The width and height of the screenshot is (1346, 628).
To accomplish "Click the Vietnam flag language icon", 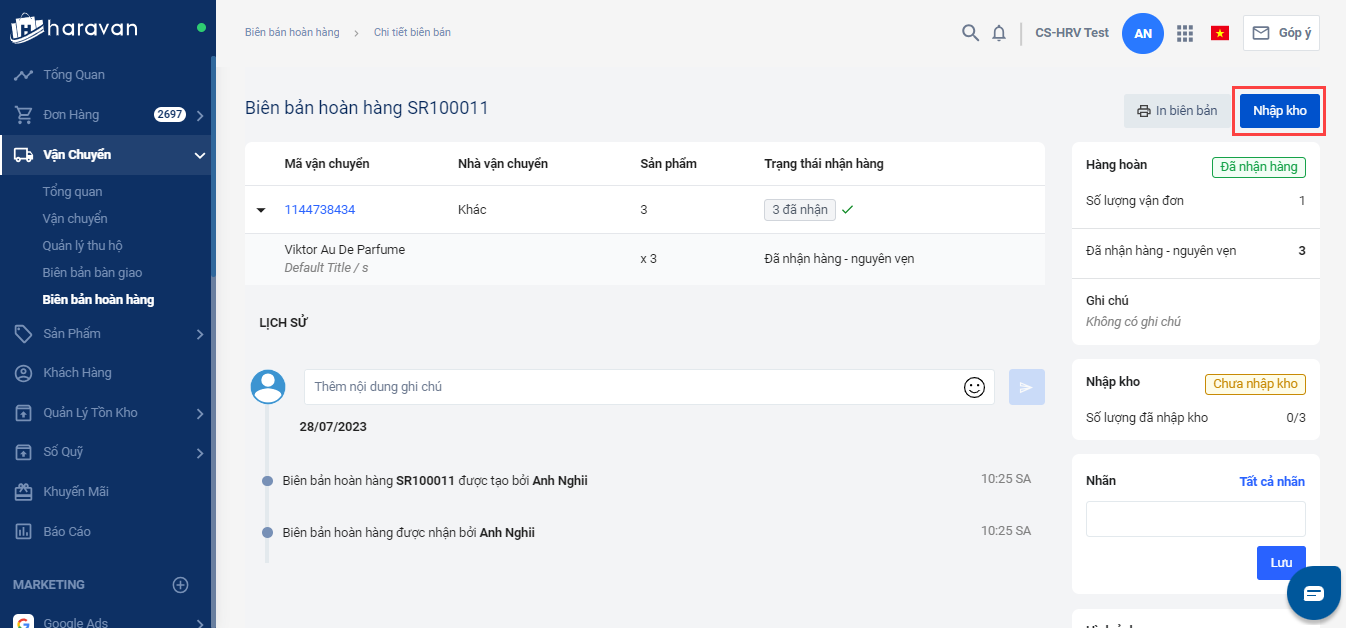I will coord(1220,33).
